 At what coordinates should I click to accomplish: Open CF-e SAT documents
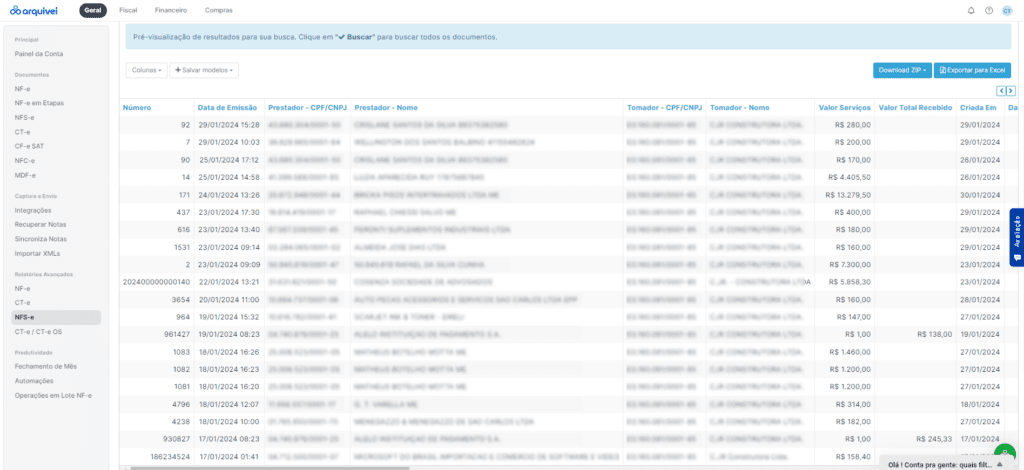pos(28,146)
